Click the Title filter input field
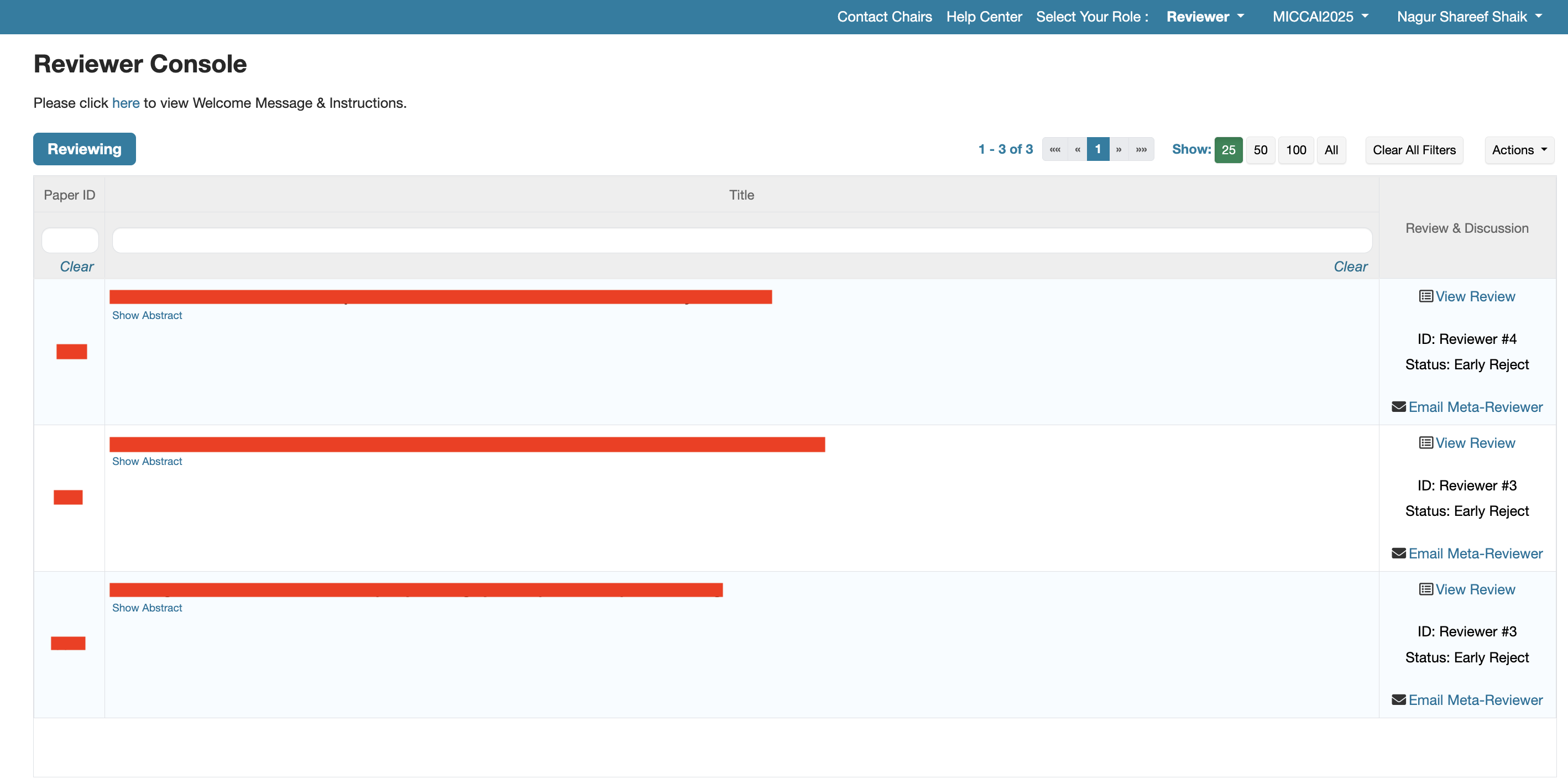1568x784 pixels. click(x=741, y=241)
